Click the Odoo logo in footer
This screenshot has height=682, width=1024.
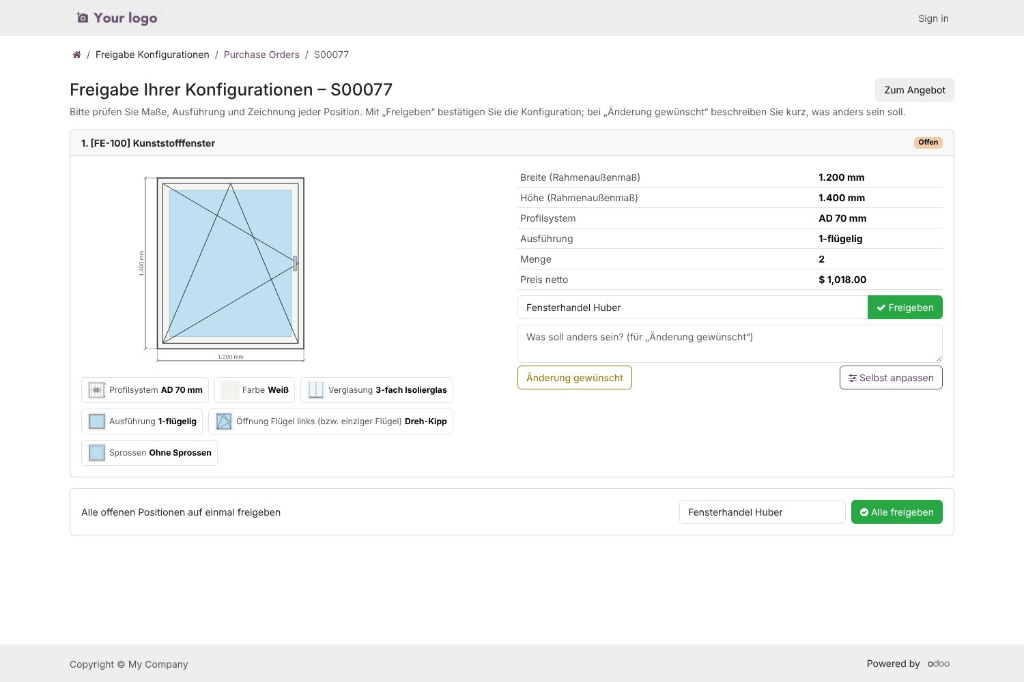[x=938, y=664]
